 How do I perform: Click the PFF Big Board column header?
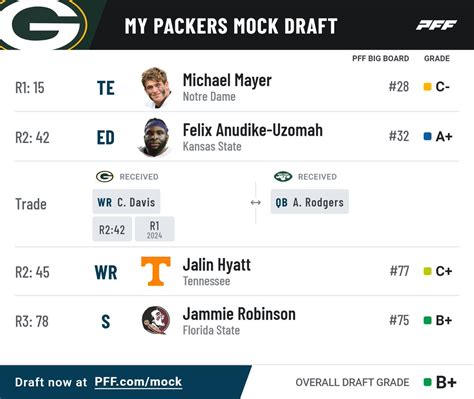pyautogui.click(x=381, y=58)
